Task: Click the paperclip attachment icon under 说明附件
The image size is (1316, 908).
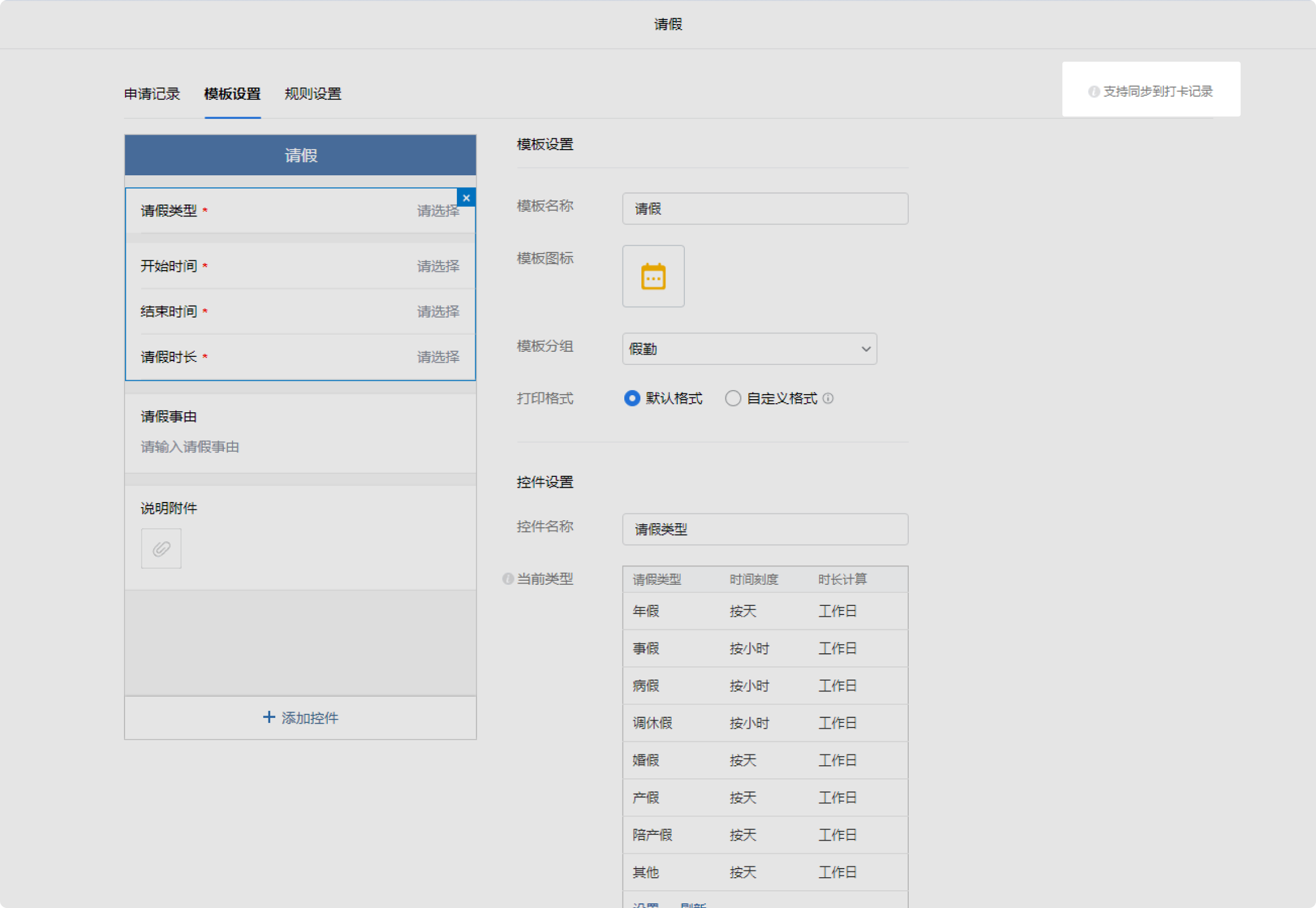Action: click(161, 549)
